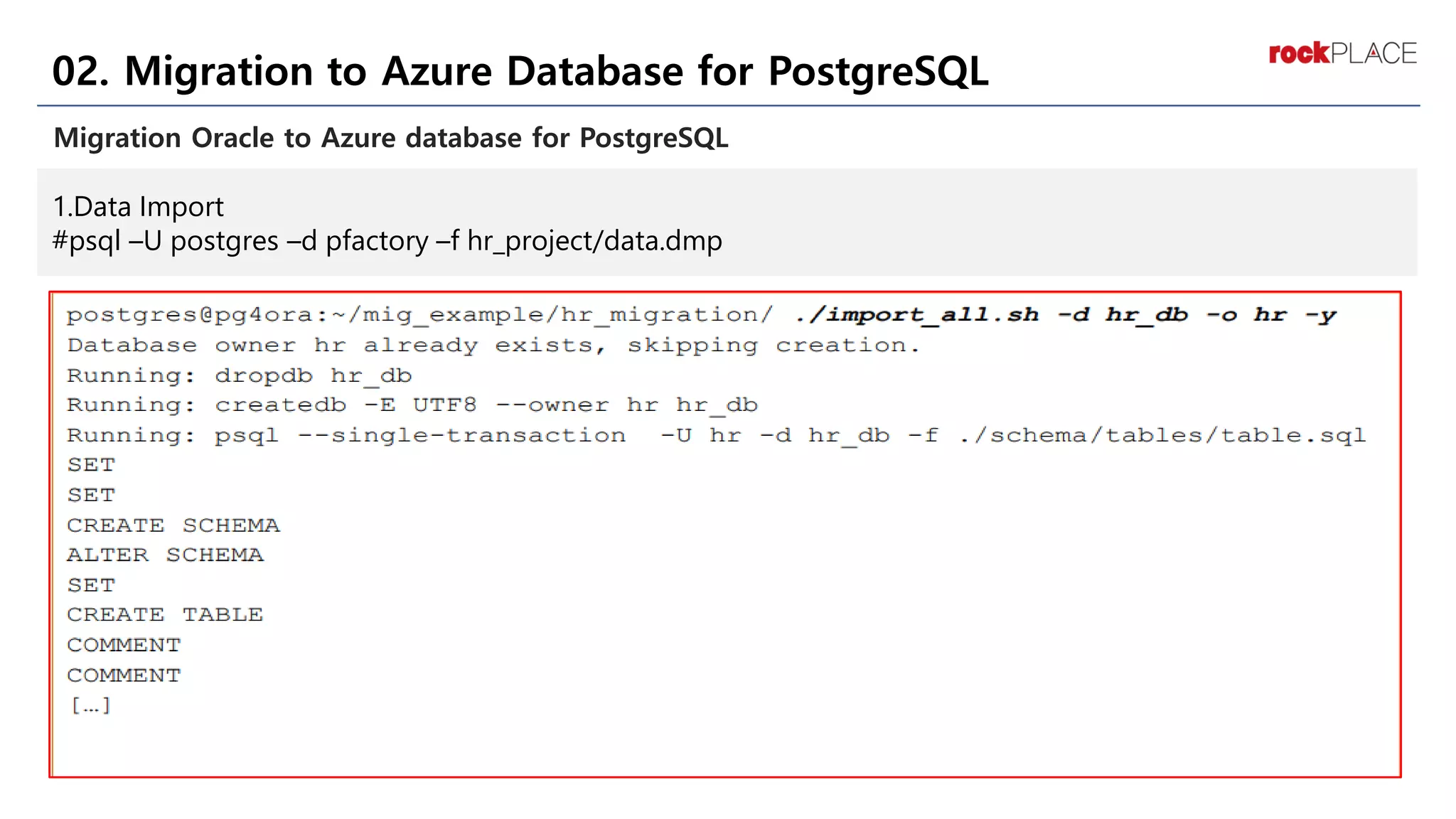Click the 'Running: dropdb hr_db' line
The image size is (1456, 819).
[x=240, y=375]
